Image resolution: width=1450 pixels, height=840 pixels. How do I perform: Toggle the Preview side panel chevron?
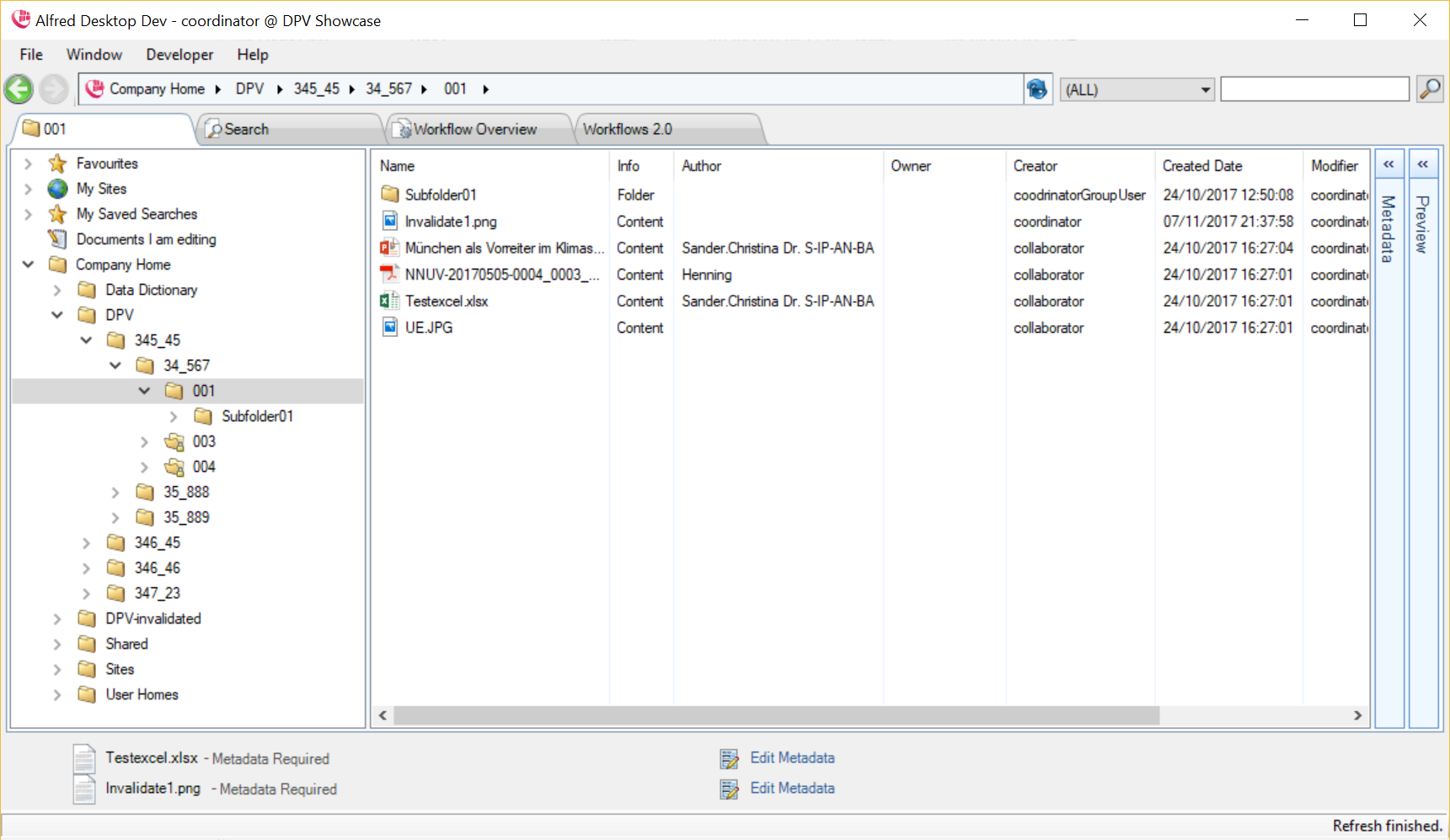pyautogui.click(x=1422, y=164)
